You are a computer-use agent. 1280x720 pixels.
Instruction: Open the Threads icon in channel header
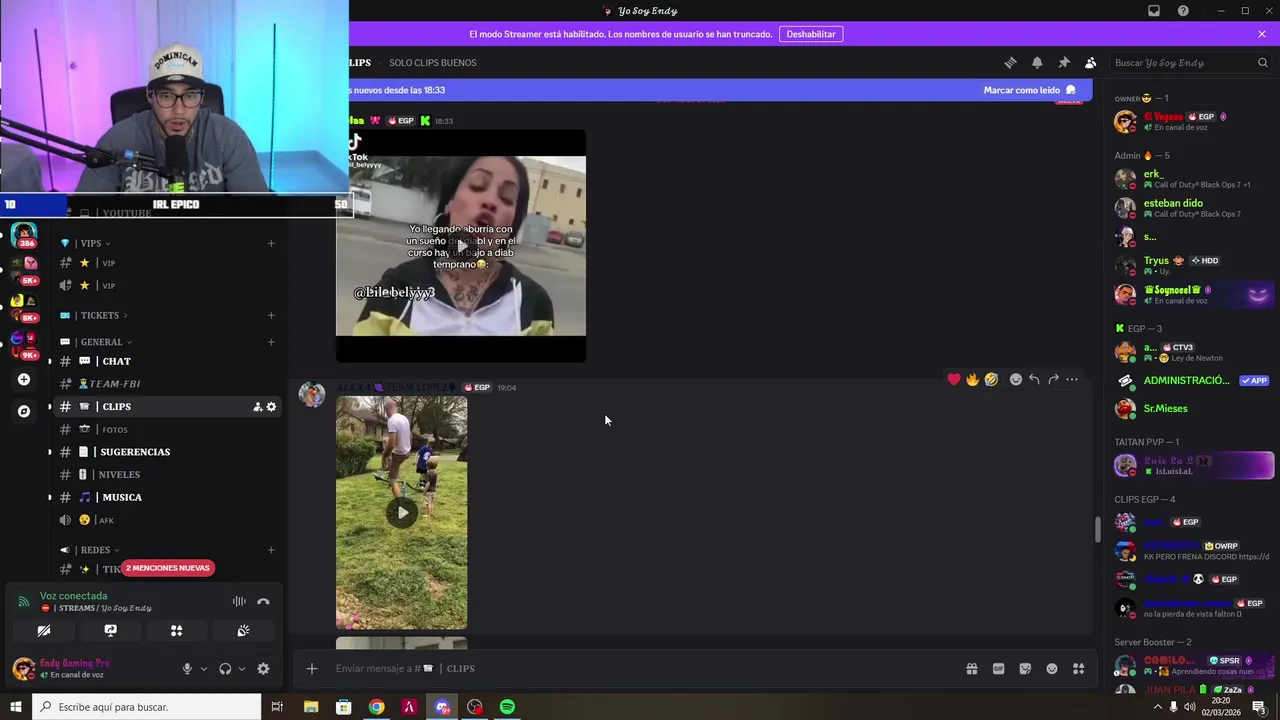(1010, 63)
